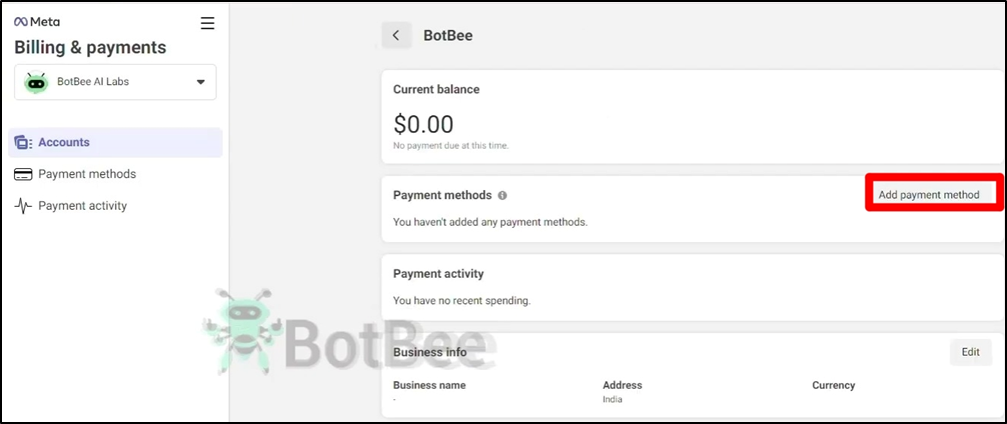Screen dimensions: 1007x424
Task: Click the $0.00 current balance amount
Action: tap(423, 124)
